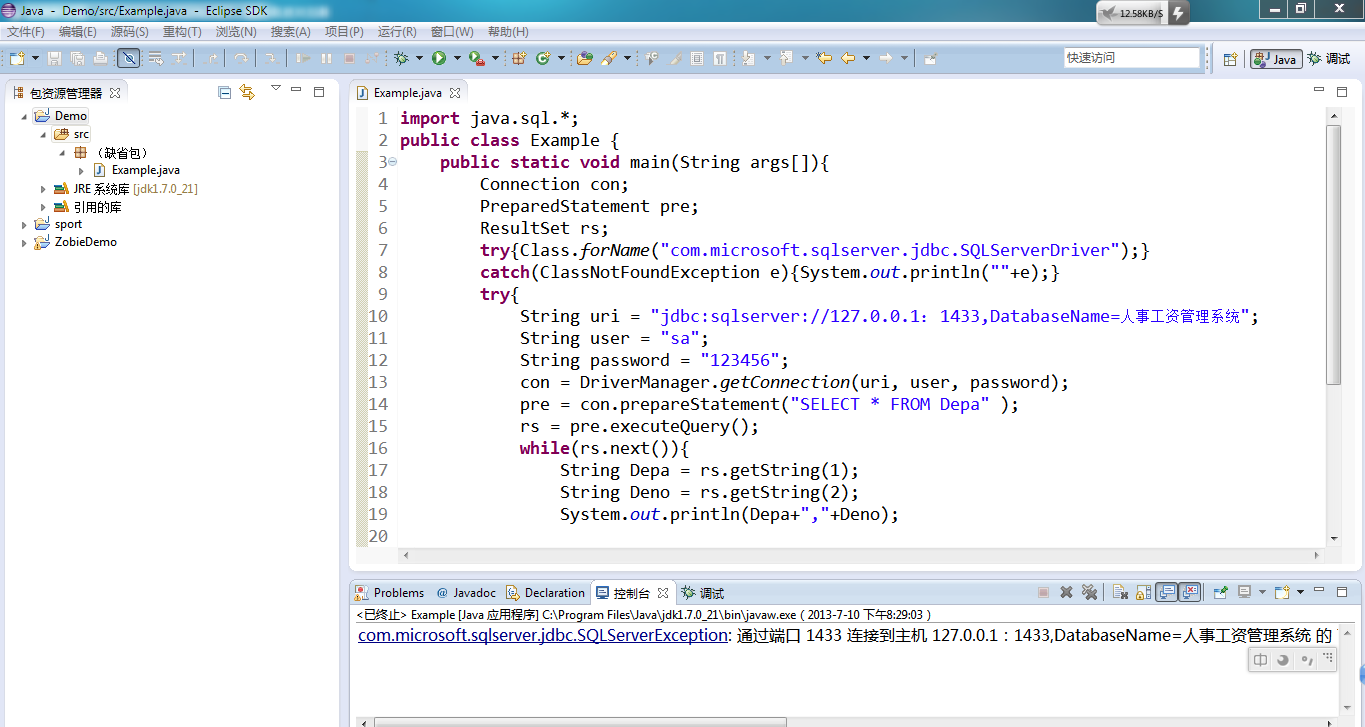Open the Debug configurations dropdown arrow

(x=419, y=58)
